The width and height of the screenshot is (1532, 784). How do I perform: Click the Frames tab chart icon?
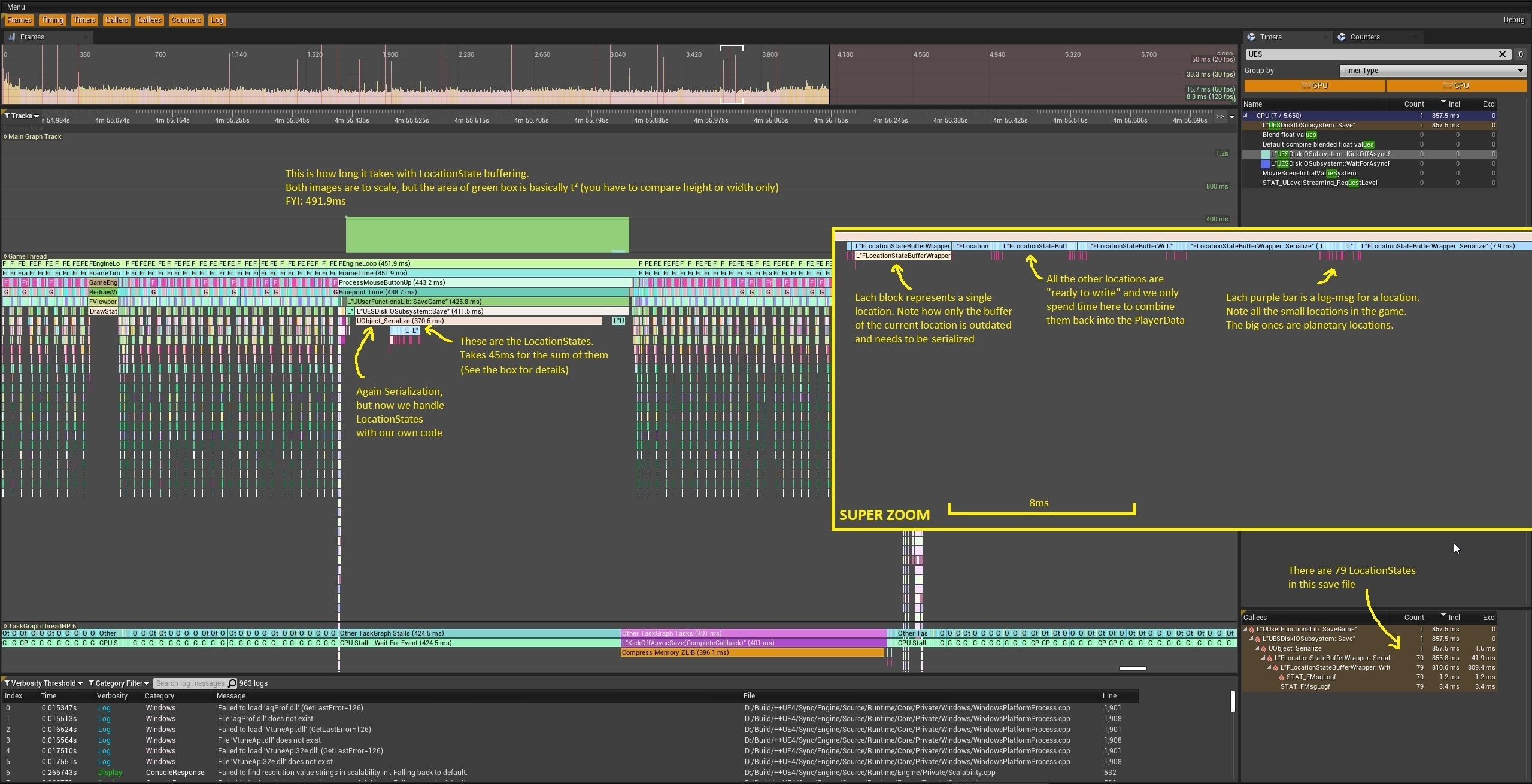pos(11,37)
